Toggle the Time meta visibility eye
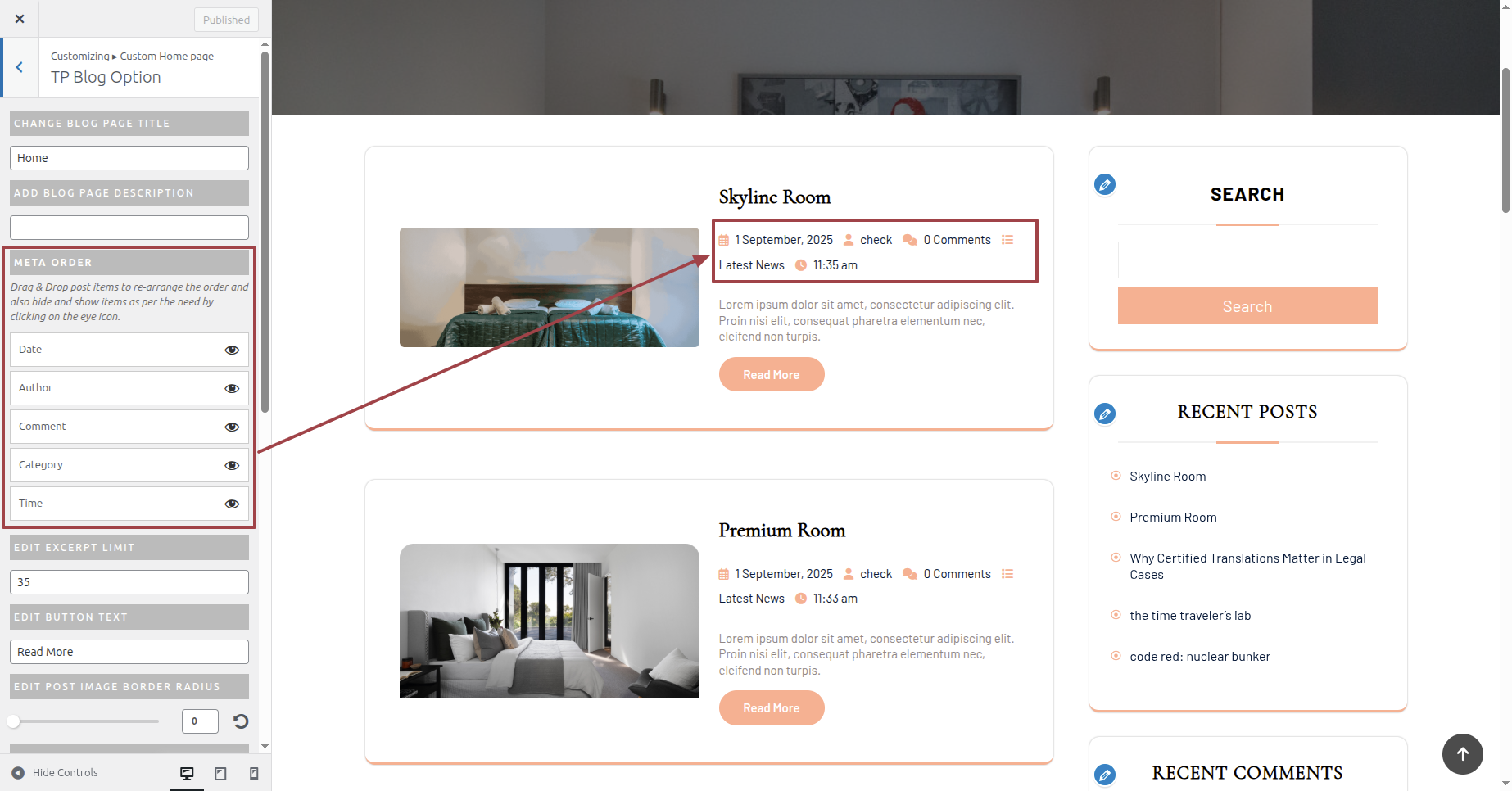The image size is (1512, 791). coord(232,504)
